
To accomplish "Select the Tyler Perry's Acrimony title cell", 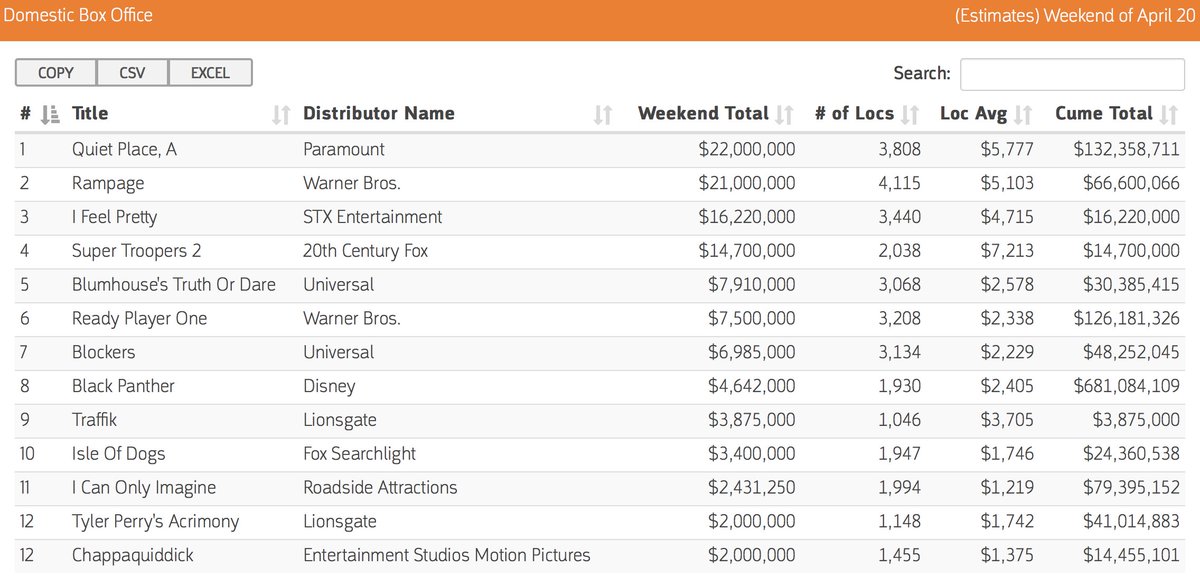I will tap(156, 522).
